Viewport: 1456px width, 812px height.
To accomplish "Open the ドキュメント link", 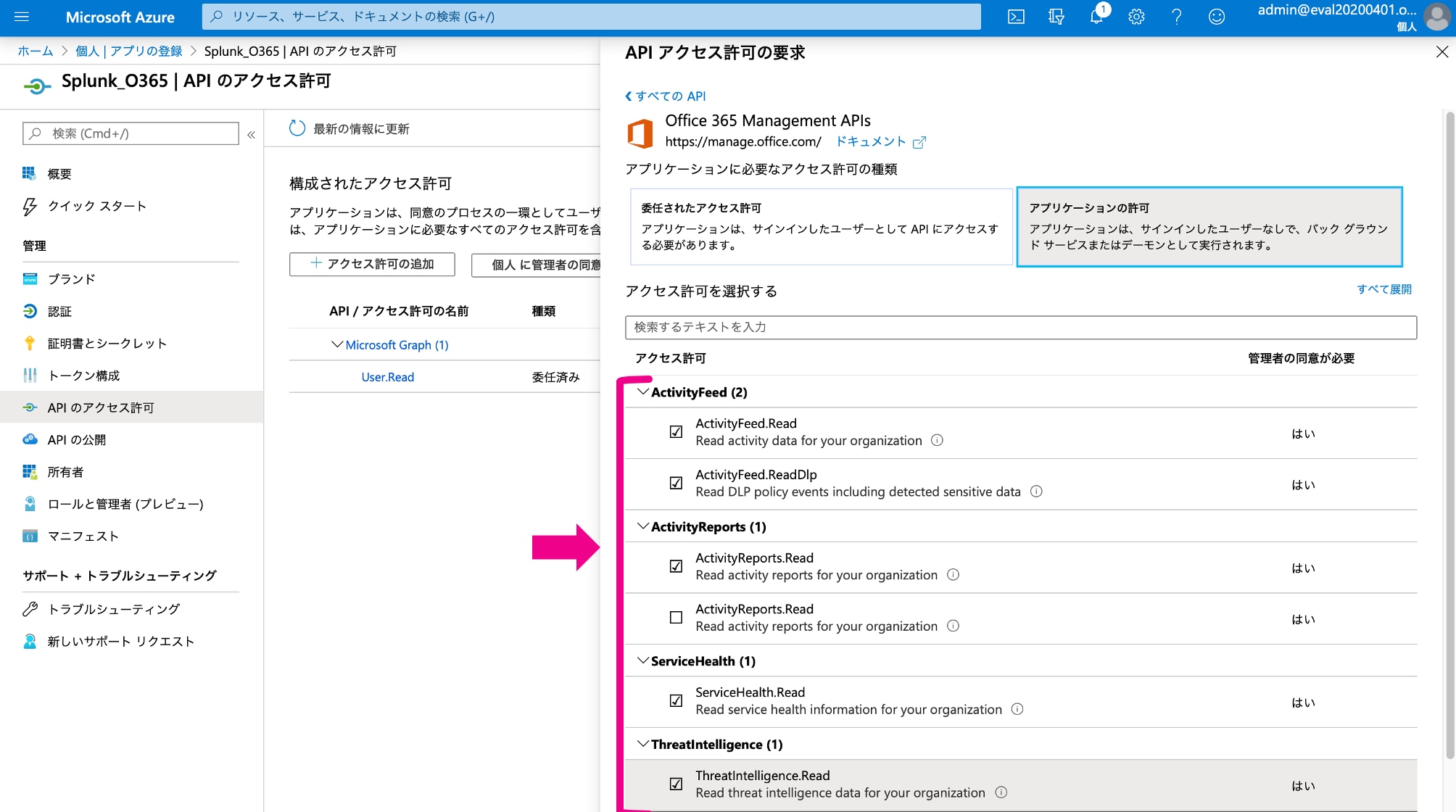I will (871, 141).
